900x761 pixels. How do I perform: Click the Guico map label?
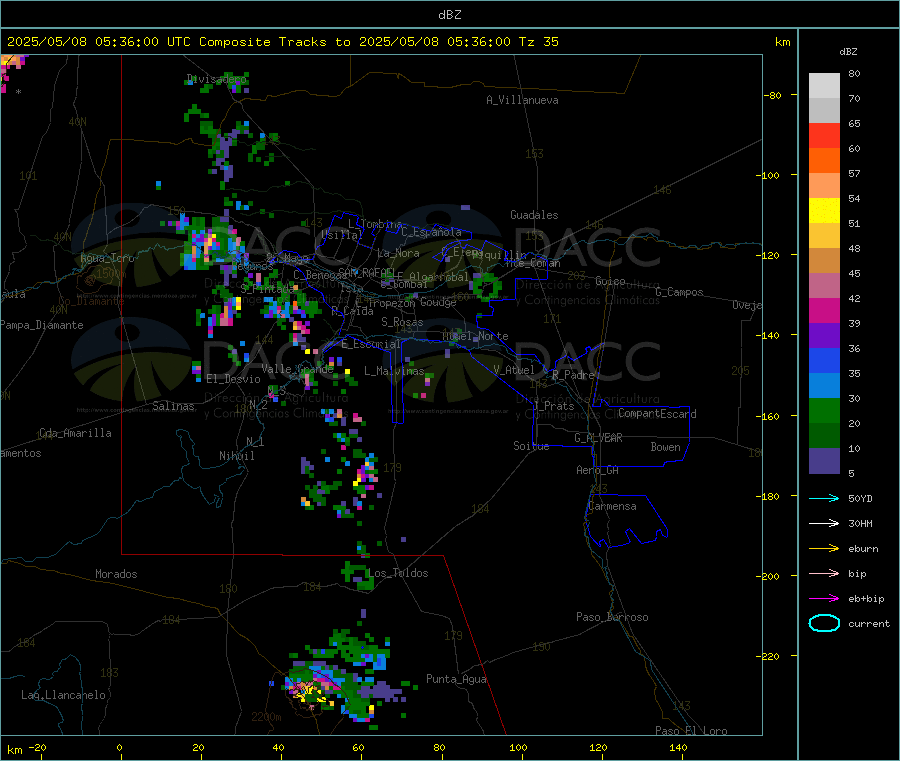click(610, 281)
